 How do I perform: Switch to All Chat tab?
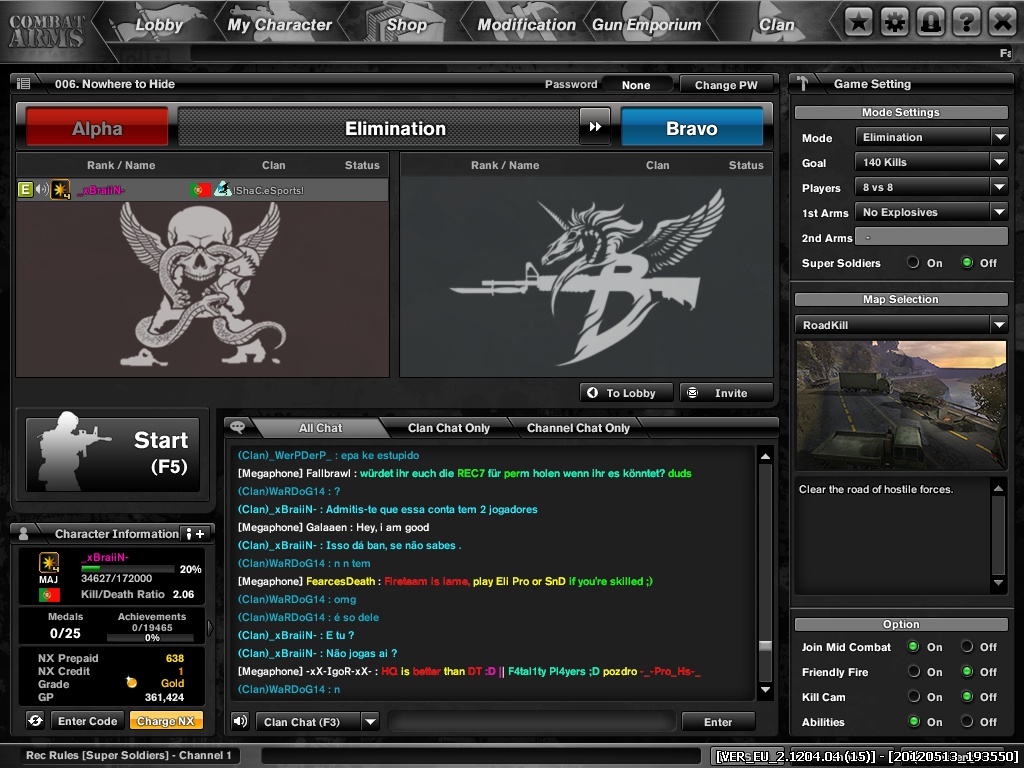pos(320,428)
